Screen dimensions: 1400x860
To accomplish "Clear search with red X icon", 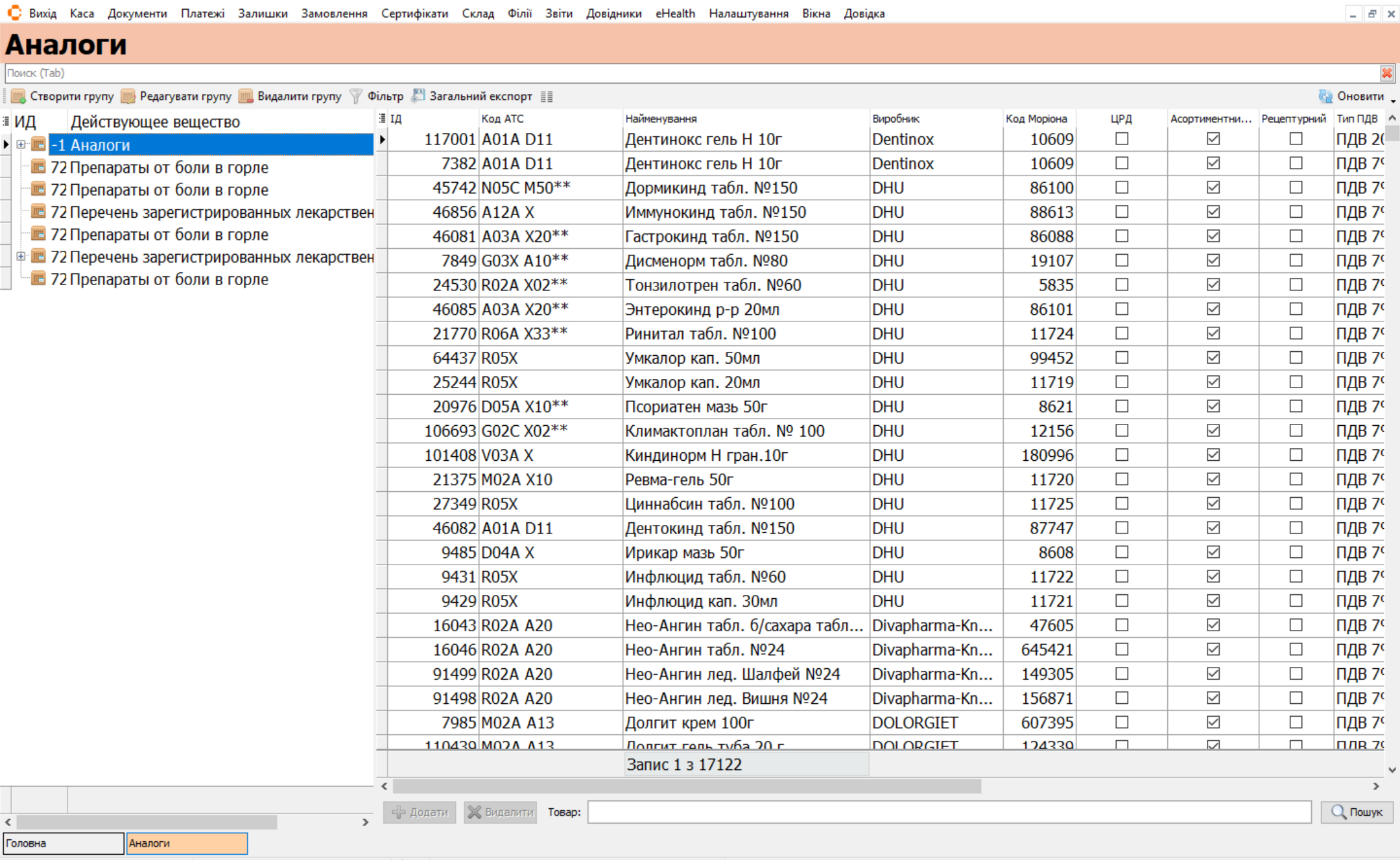I will tap(1386, 73).
